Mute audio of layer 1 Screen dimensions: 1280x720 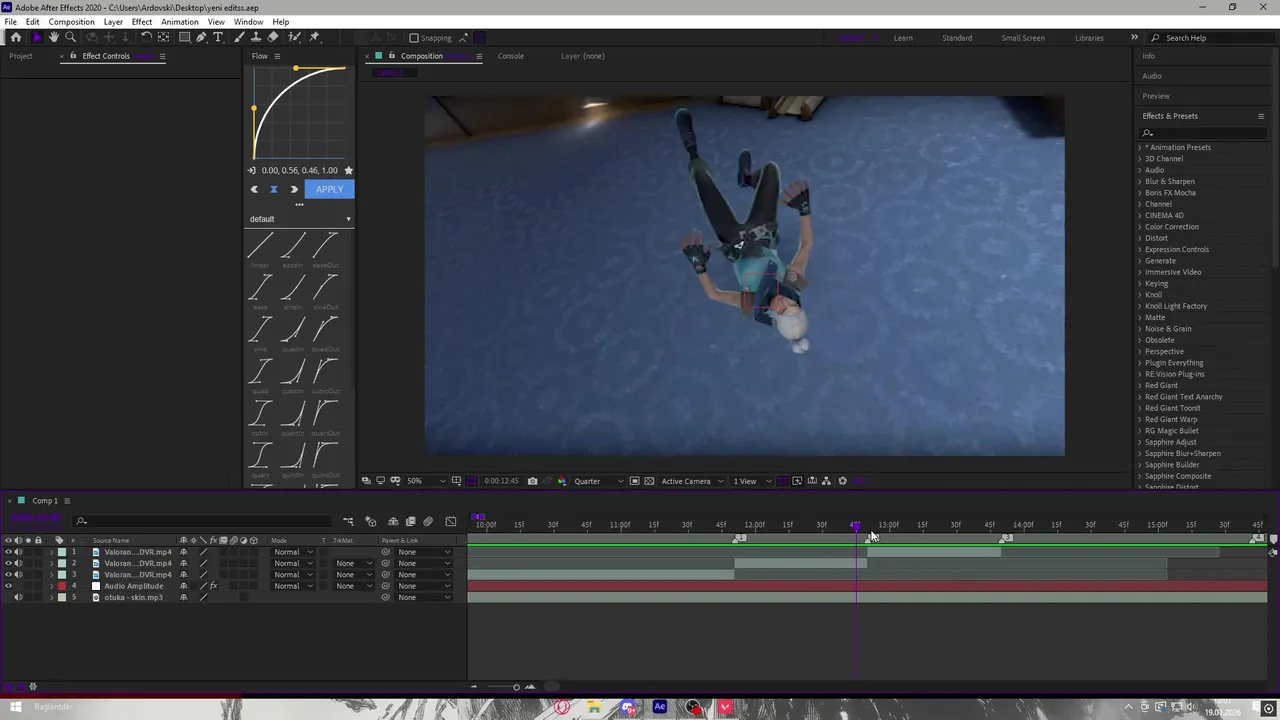point(18,552)
